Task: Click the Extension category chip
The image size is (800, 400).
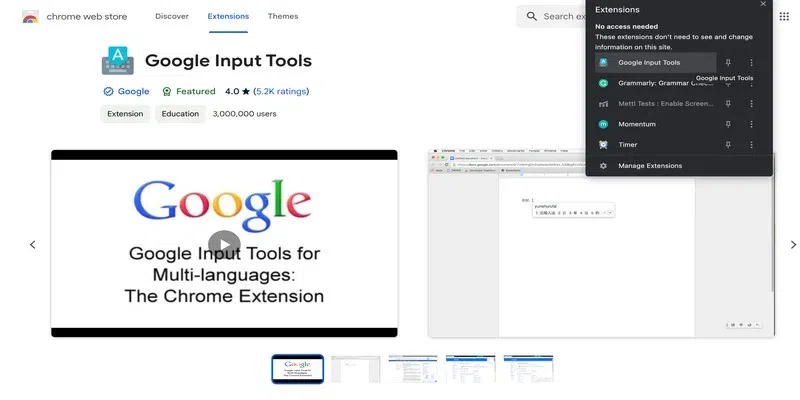Action: [x=125, y=114]
